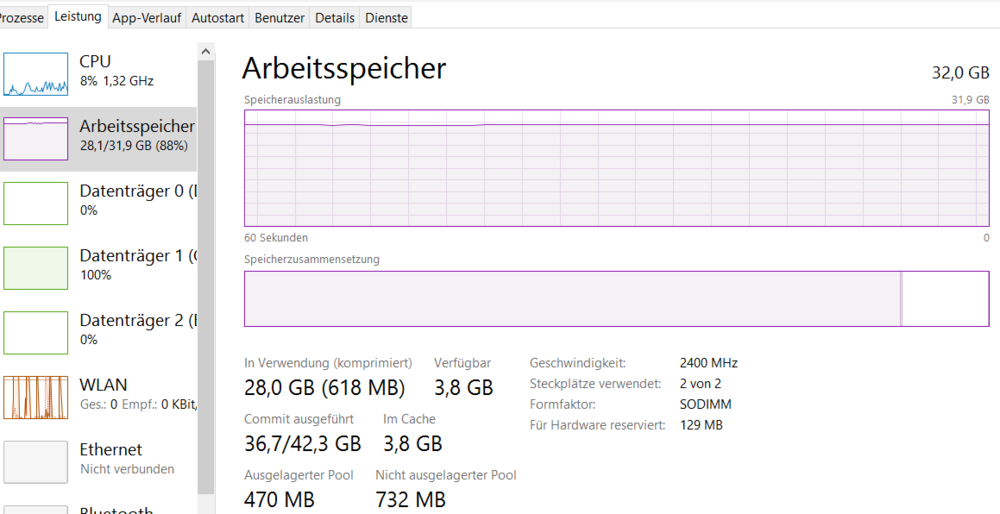Select the CPU mini graph thumbnail

(35, 74)
